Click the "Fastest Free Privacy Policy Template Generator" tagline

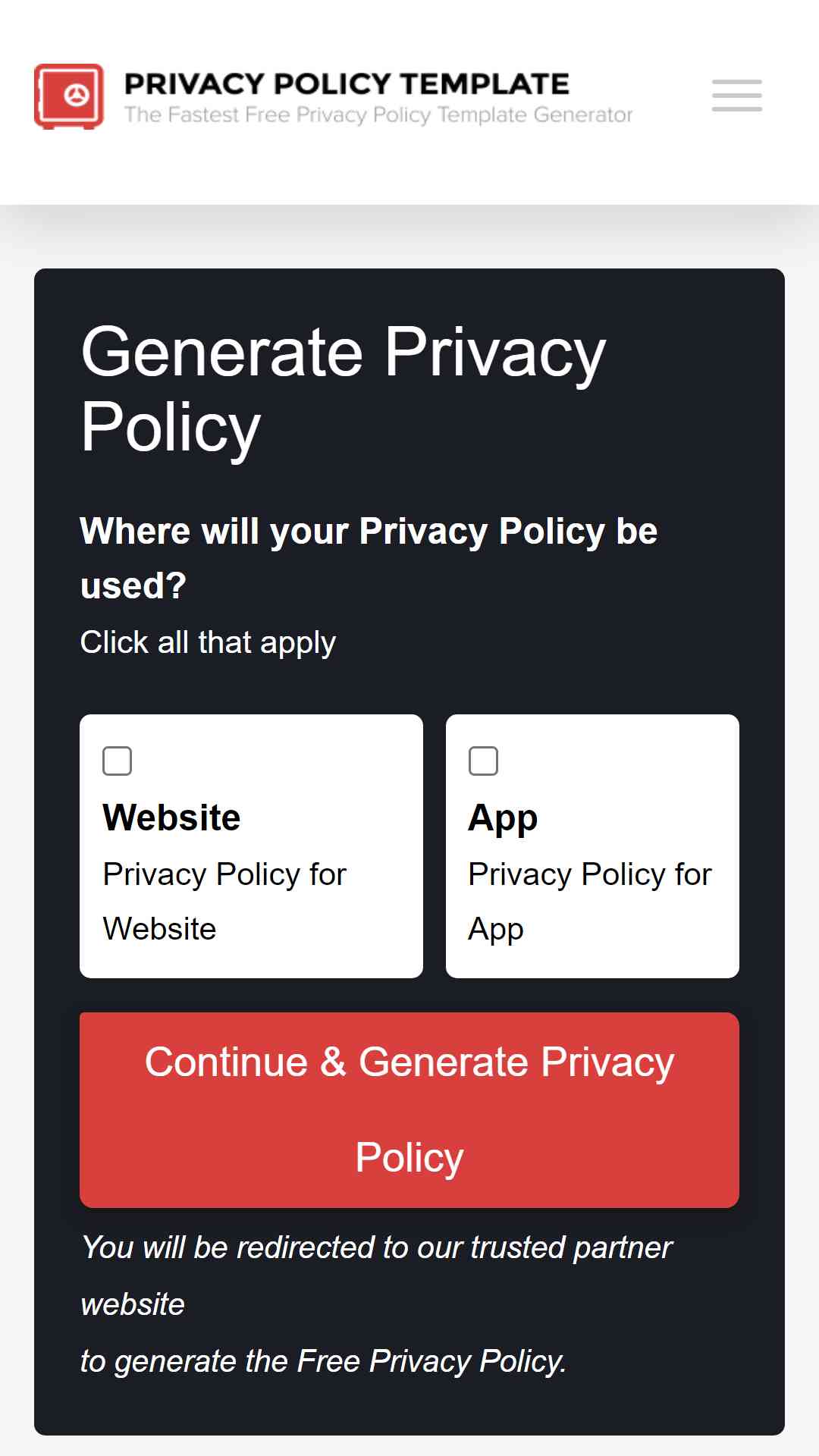(378, 115)
